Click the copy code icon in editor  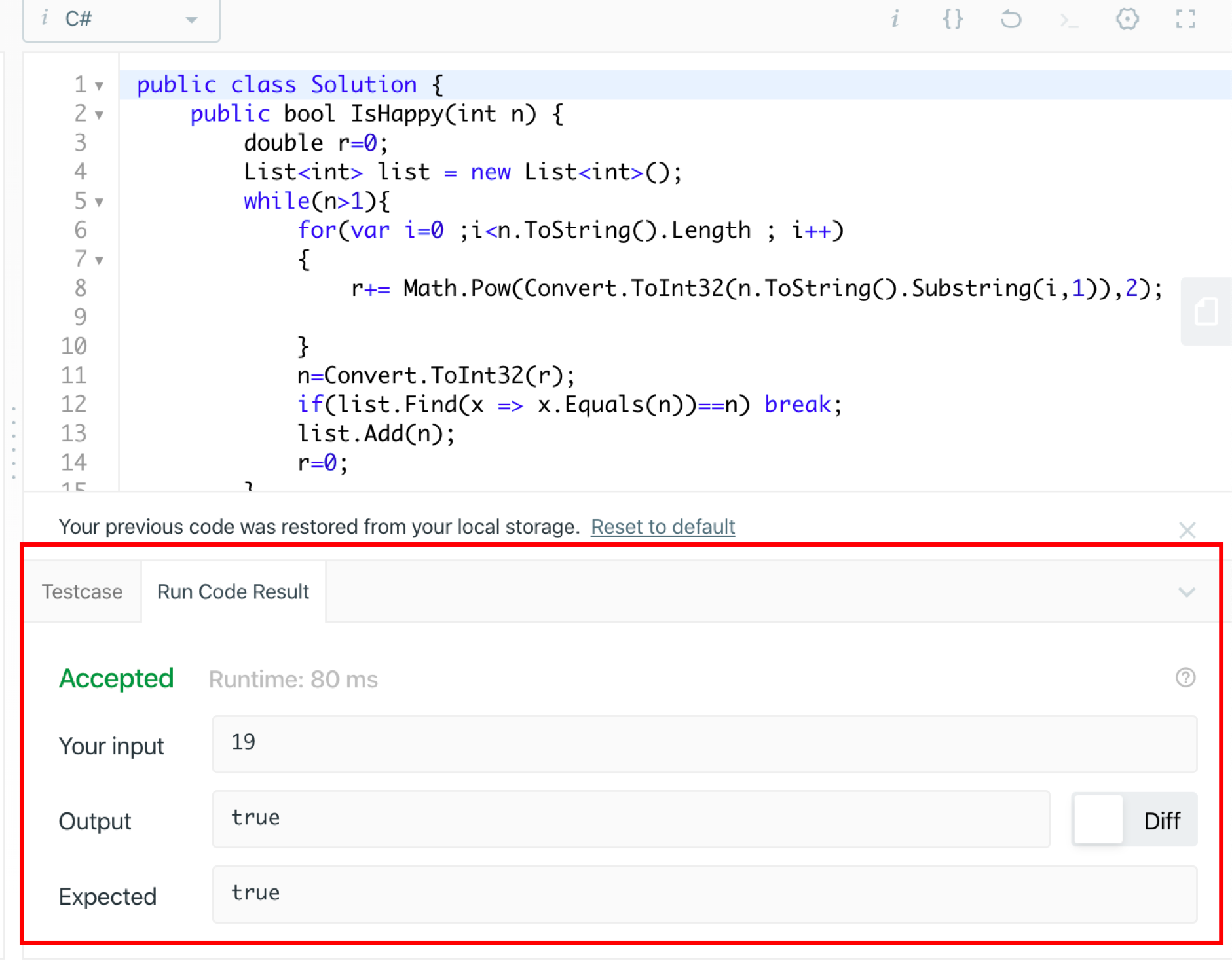point(1207,312)
